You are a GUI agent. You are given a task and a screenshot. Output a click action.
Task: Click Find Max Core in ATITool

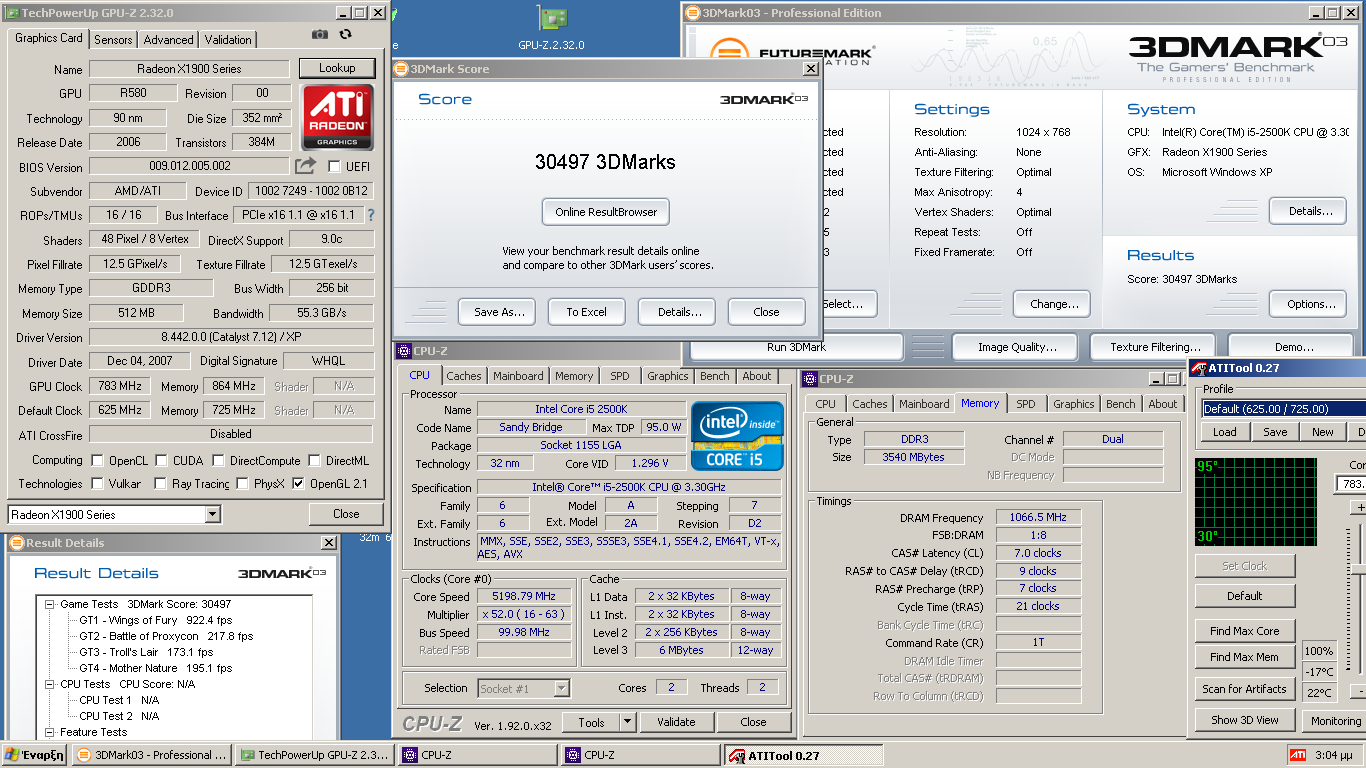click(1245, 631)
